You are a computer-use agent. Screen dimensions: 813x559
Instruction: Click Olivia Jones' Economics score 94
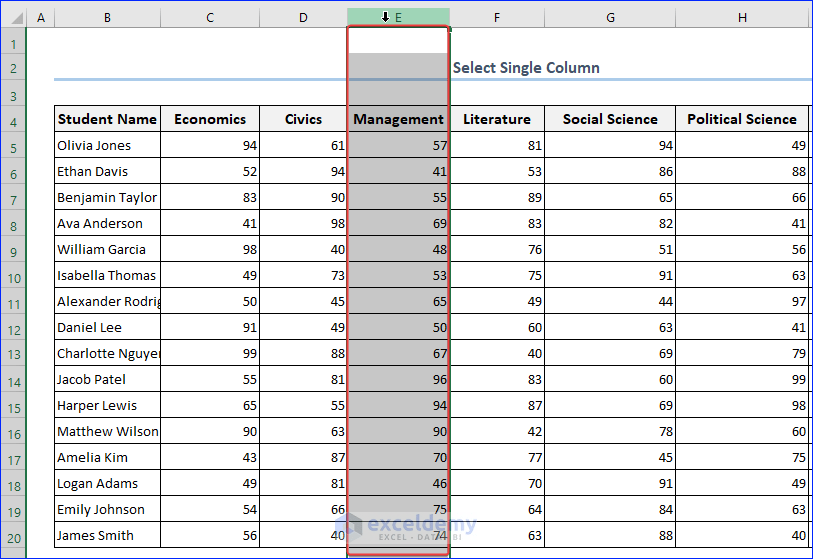pyautogui.click(x=210, y=145)
